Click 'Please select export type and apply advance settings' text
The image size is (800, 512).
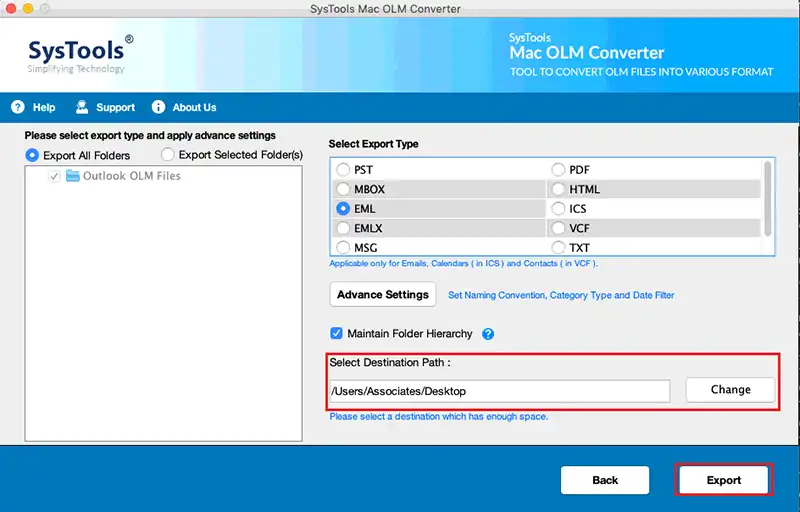[x=150, y=136]
